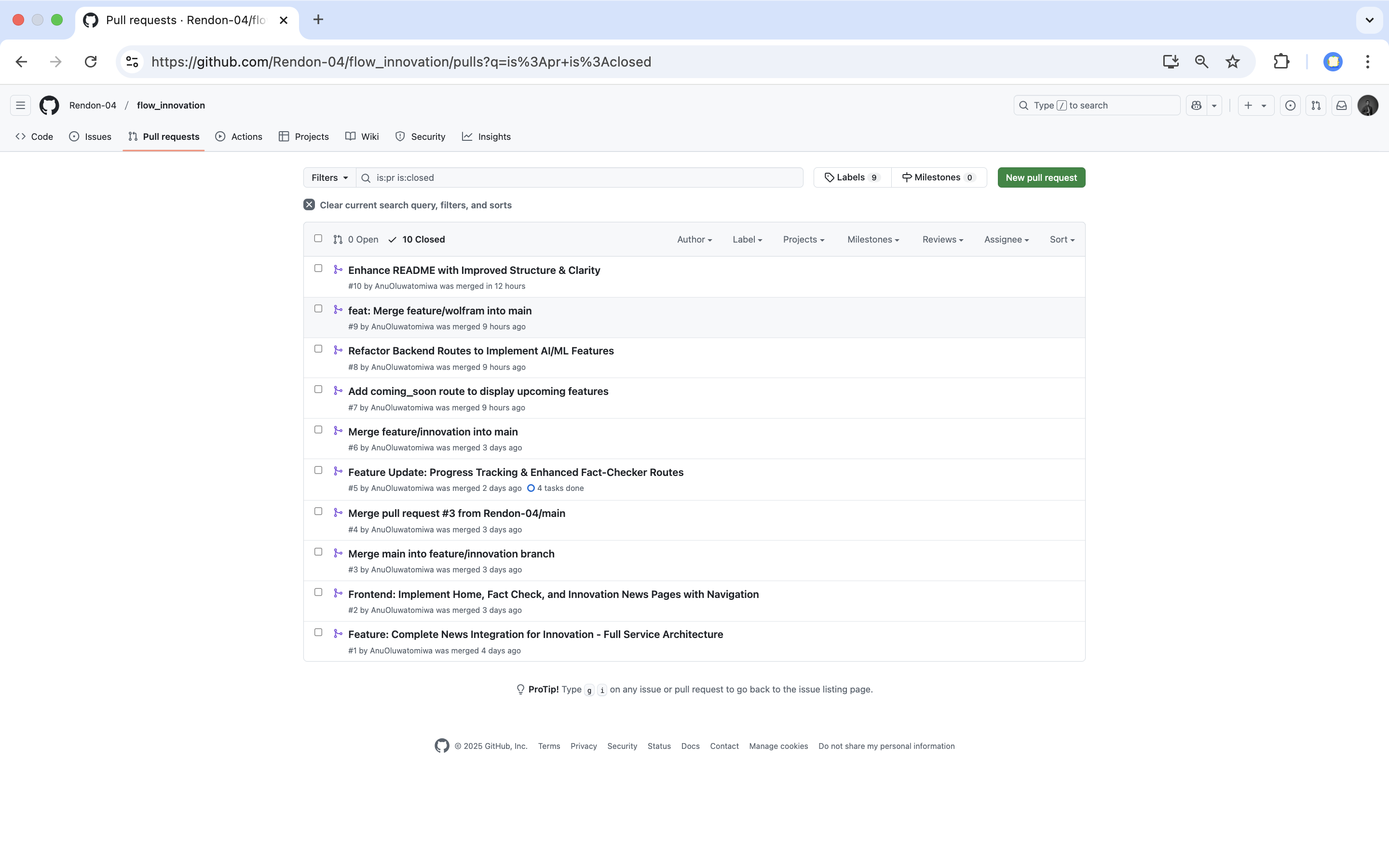1389x868 pixels.
Task: Open the browser extensions puzzle icon
Action: [1281, 61]
